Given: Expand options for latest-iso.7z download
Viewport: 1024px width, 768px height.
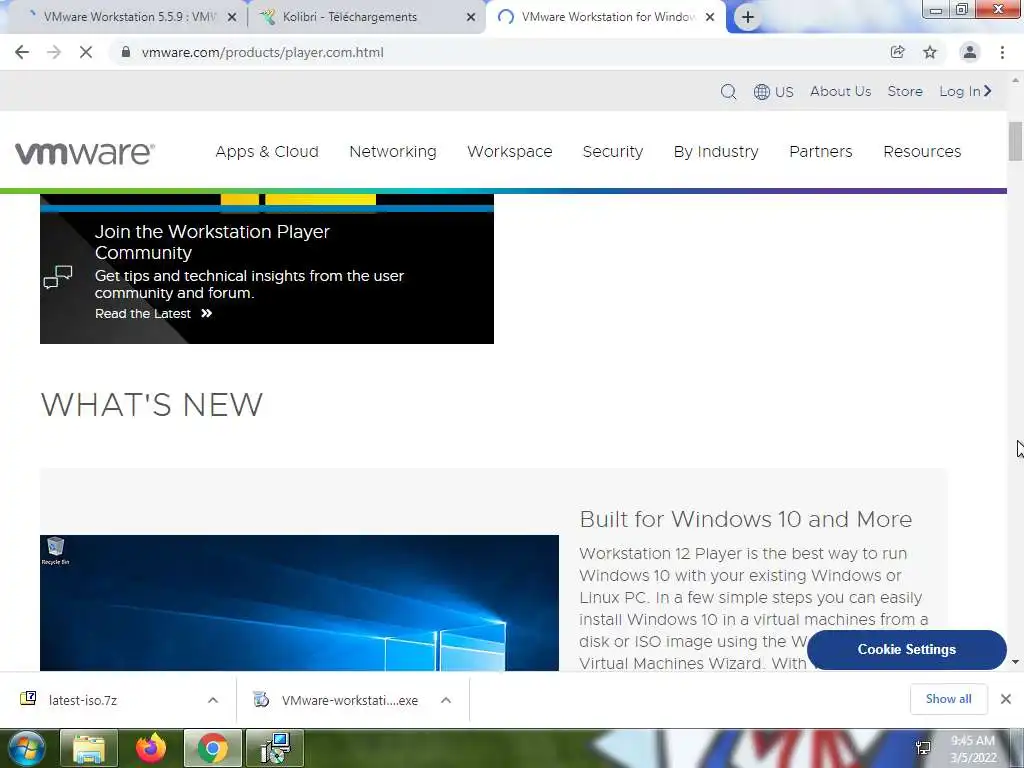Looking at the screenshot, I should pyautogui.click(x=213, y=700).
